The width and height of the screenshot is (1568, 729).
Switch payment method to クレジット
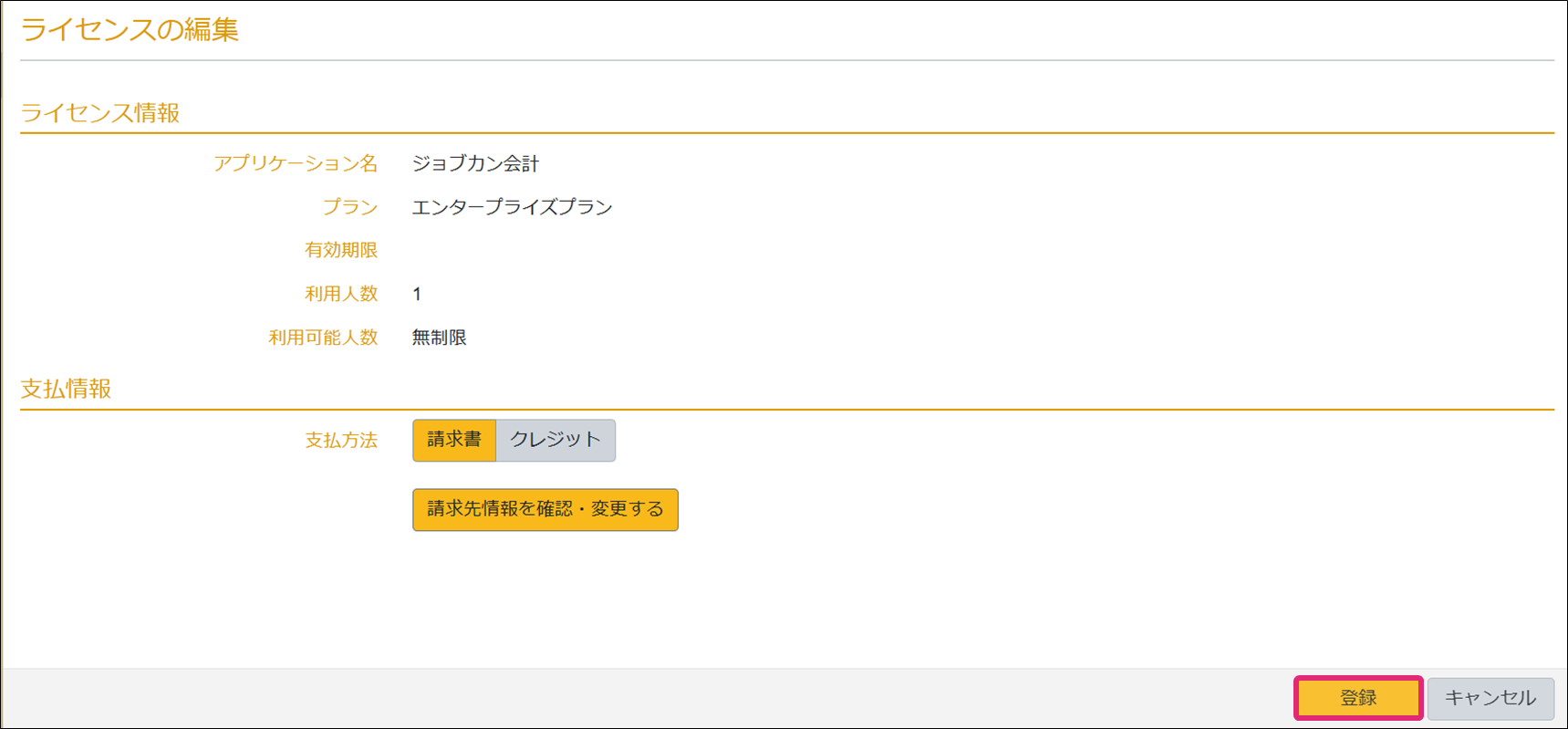coord(555,441)
